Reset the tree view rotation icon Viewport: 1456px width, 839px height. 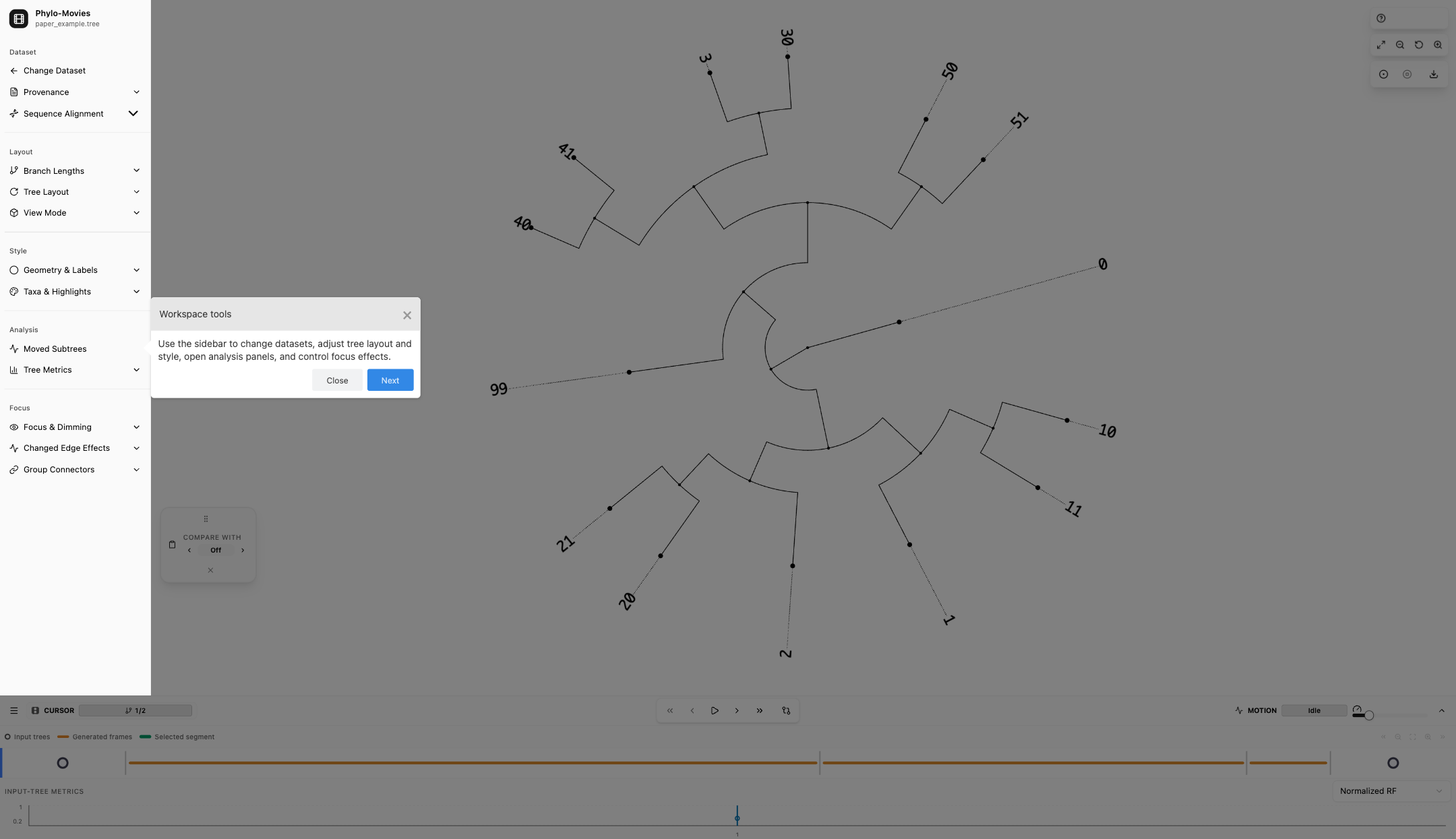[x=1418, y=45]
